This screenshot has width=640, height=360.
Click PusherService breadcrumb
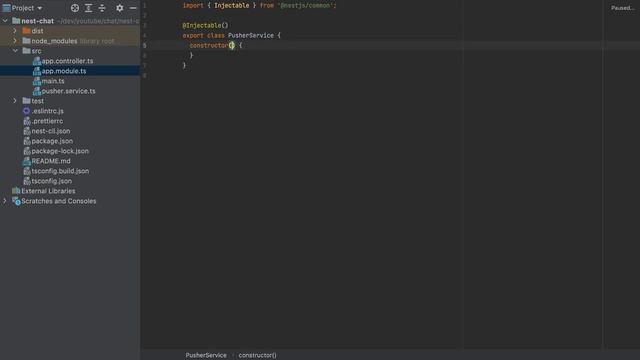click(x=206, y=355)
